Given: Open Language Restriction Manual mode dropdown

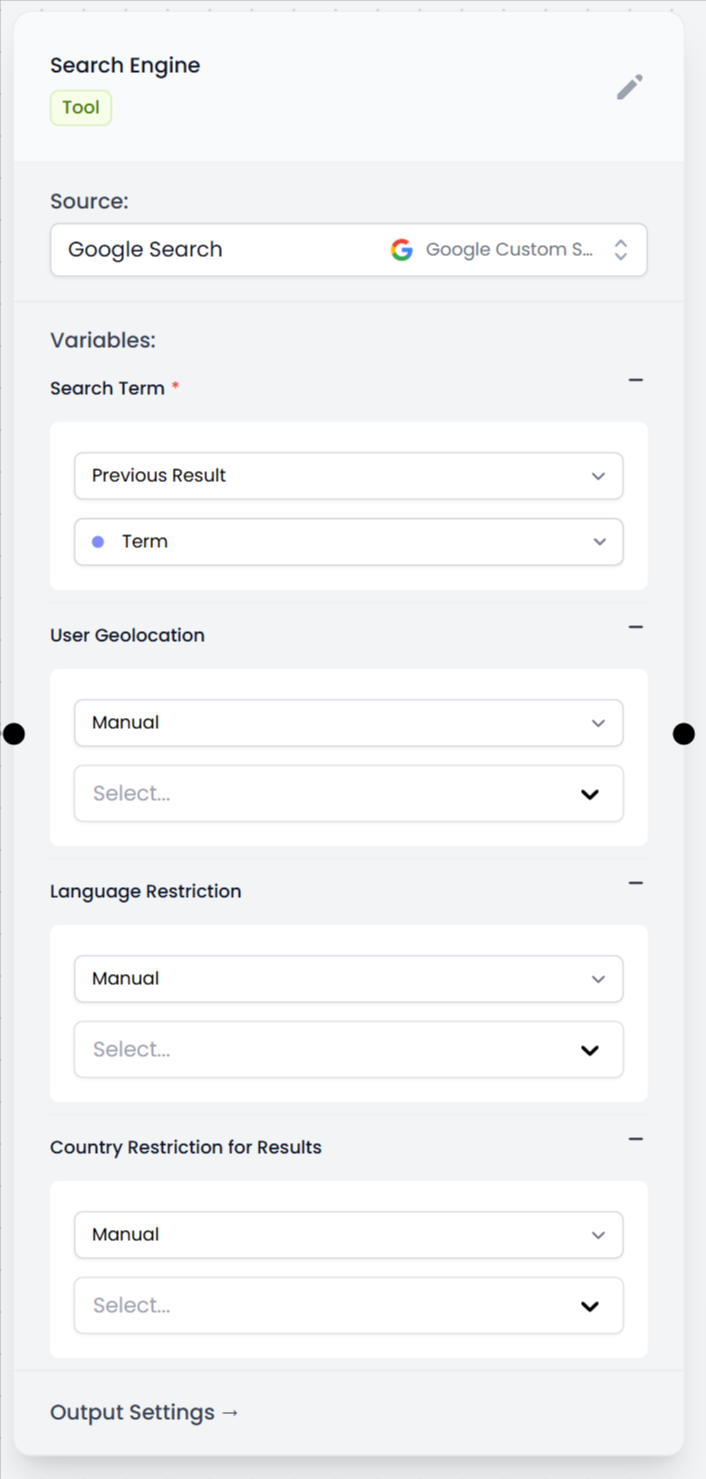Looking at the screenshot, I should point(348,979).
